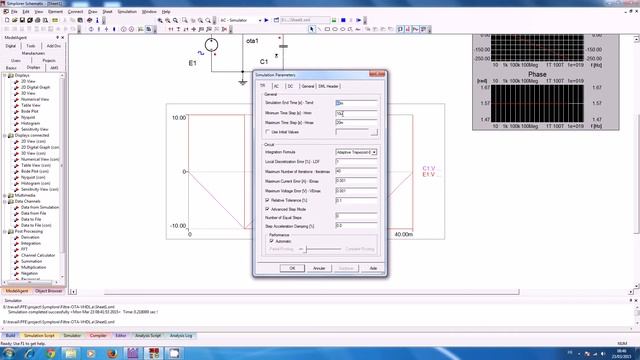Open the Sheet menu
This screenshot has width=640, height=360.
(107, 11)
